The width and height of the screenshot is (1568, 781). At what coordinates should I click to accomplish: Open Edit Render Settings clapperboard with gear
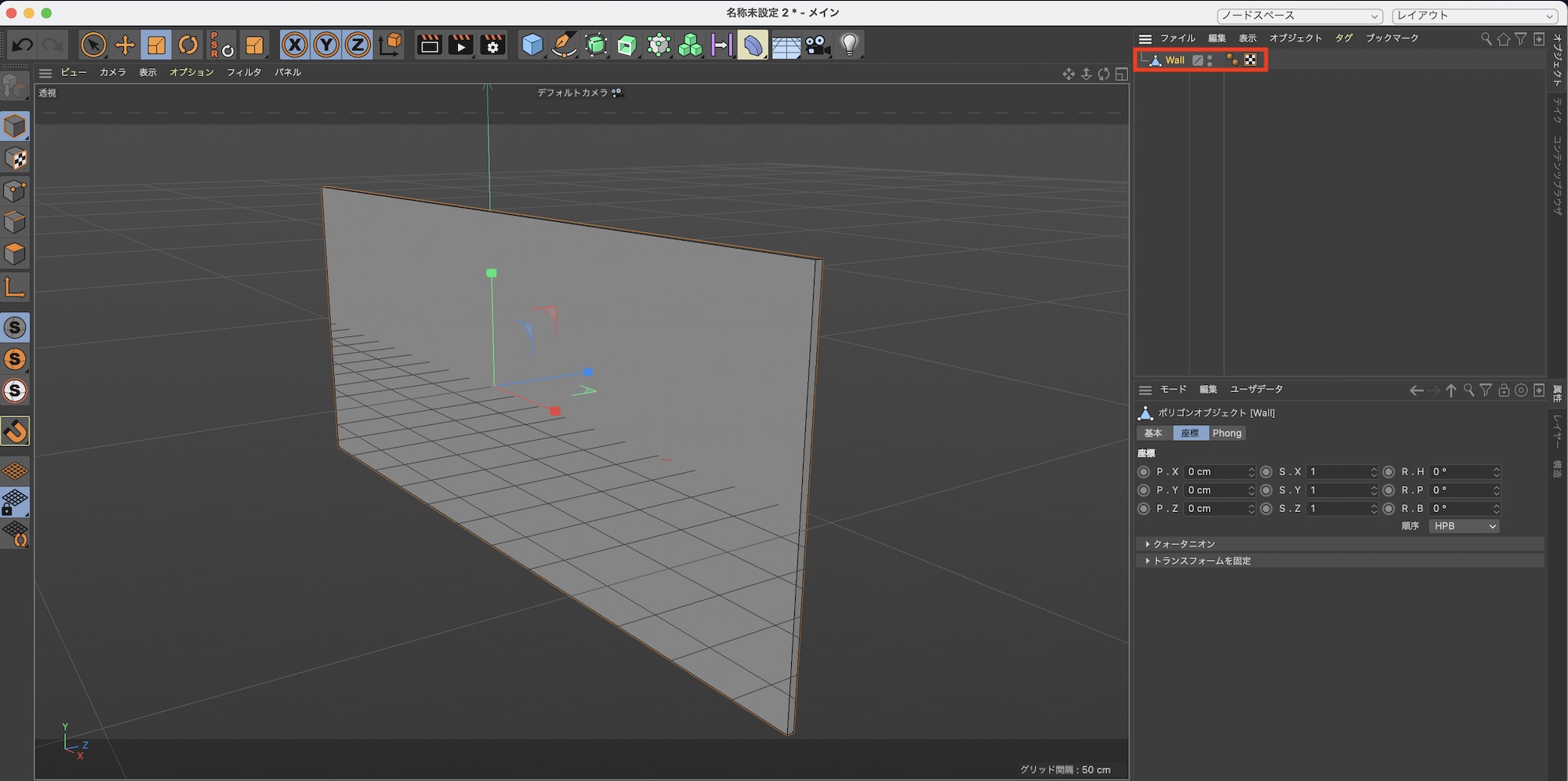coord(492,45)
